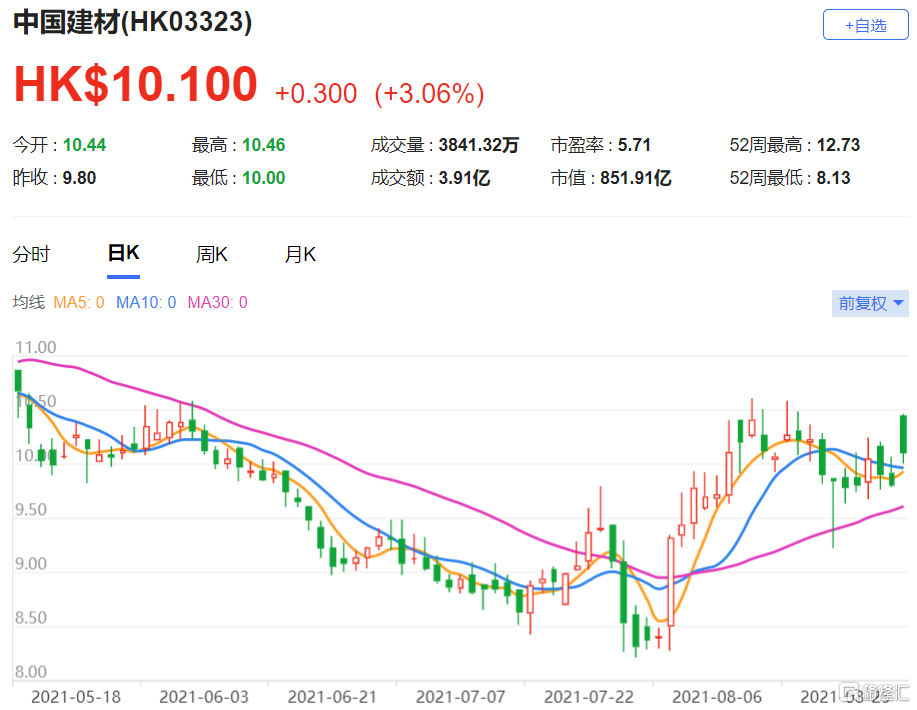Image resolution: width=917 pixels, height=710 pixels.
Task: Click the MA10 moving average label
Action: tap(146, 302)
